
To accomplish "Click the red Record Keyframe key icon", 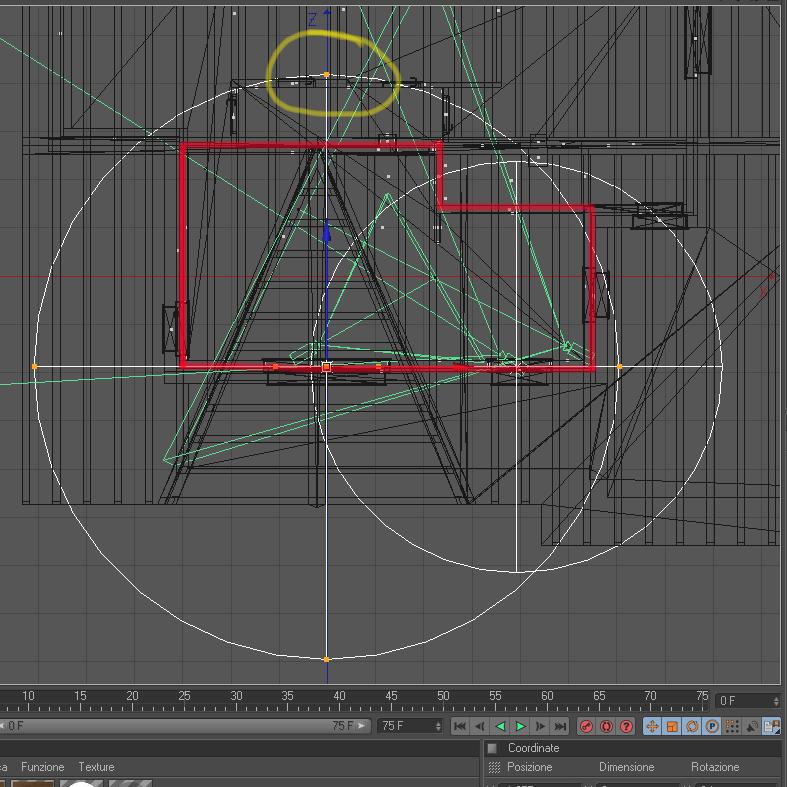I will point(586,726).
